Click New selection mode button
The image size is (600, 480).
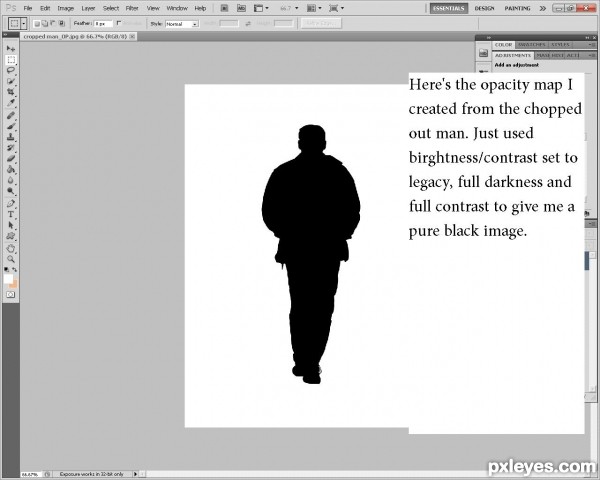37,24
